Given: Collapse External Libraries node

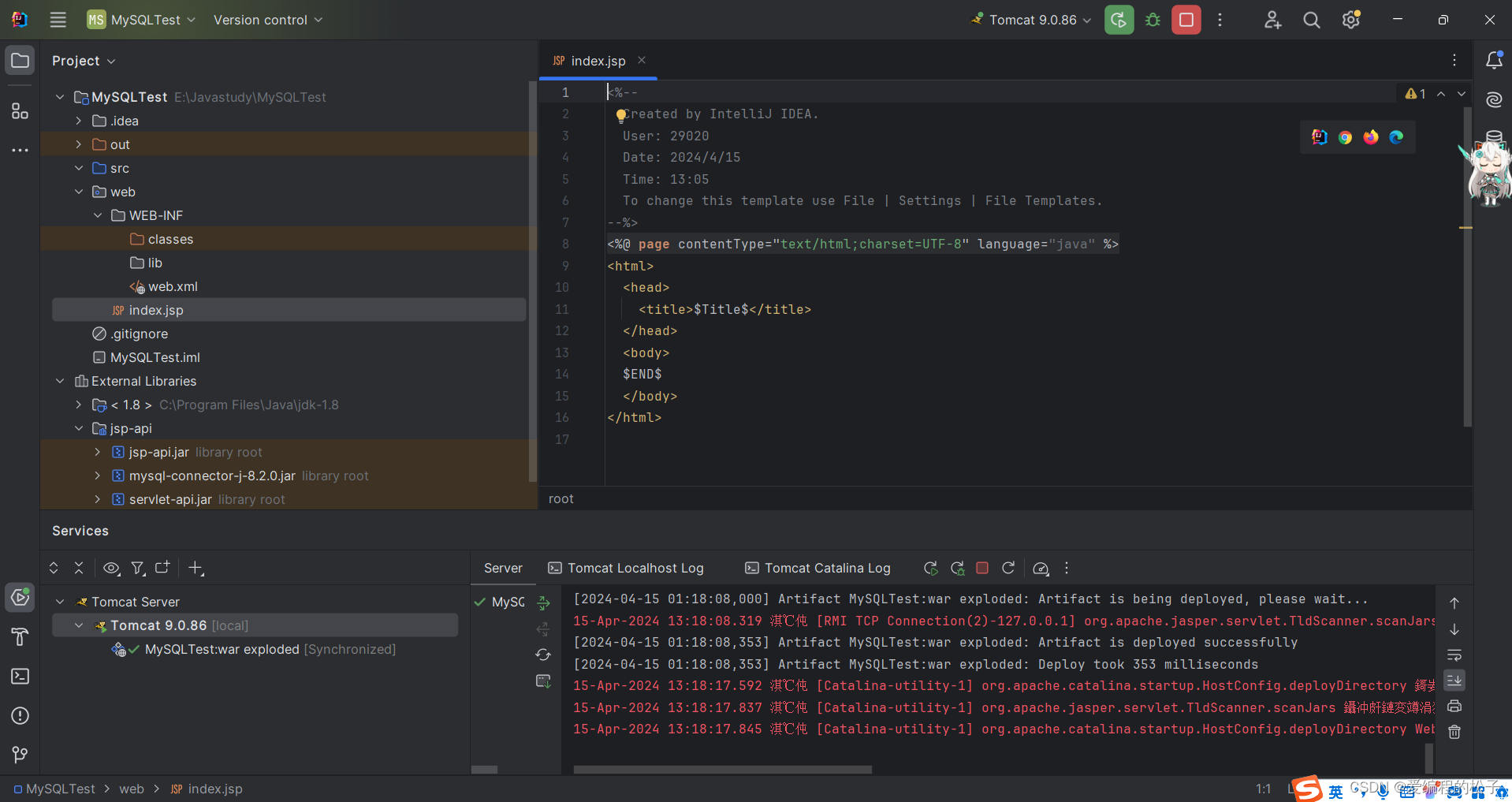Looking at the screenshot, I should [60, 381].
